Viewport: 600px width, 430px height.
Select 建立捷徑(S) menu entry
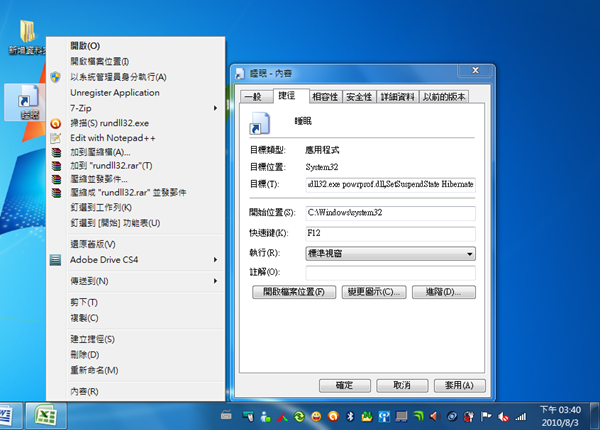pos(135,339)
